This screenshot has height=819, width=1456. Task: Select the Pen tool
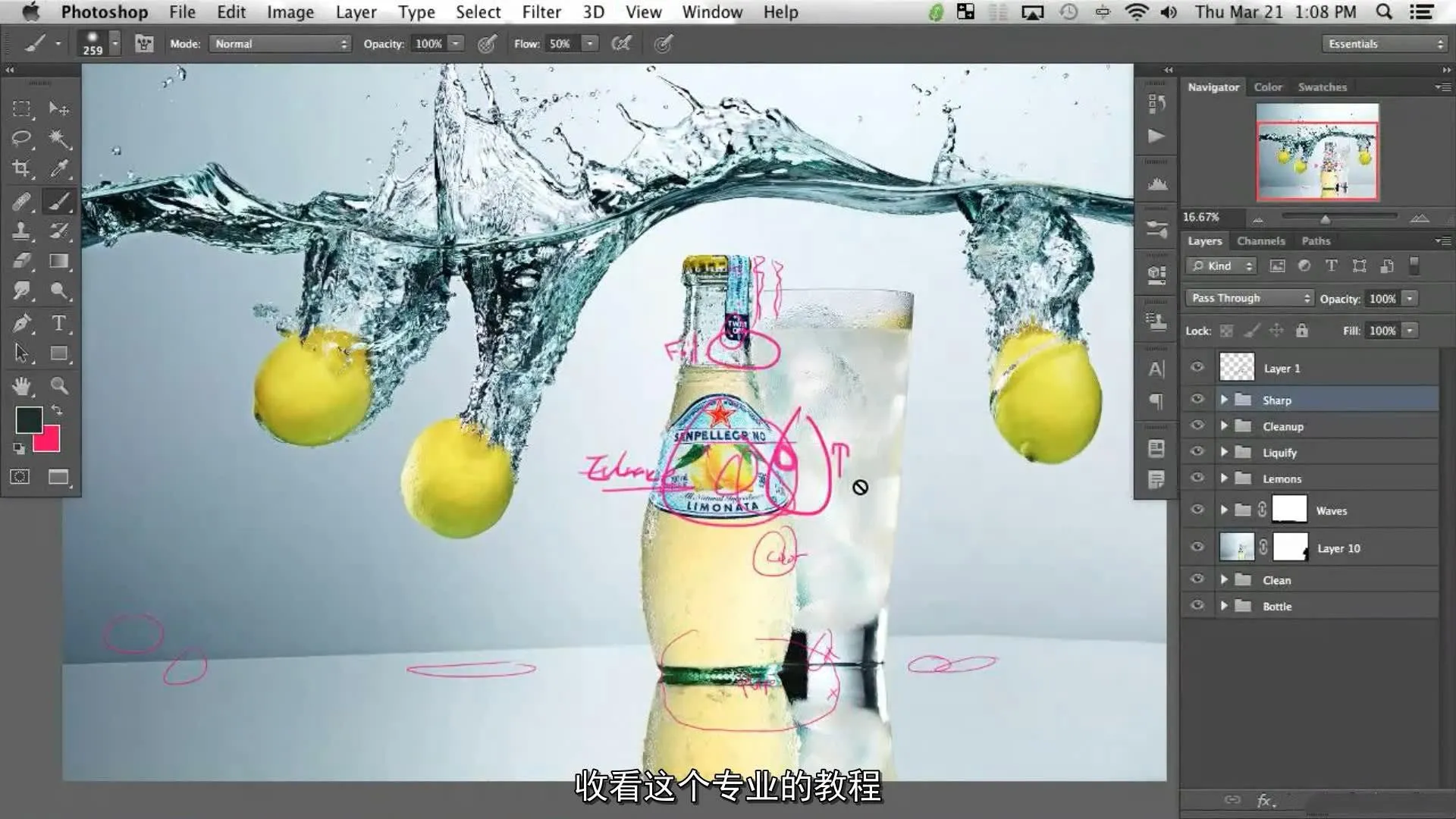tap(22, 324)
